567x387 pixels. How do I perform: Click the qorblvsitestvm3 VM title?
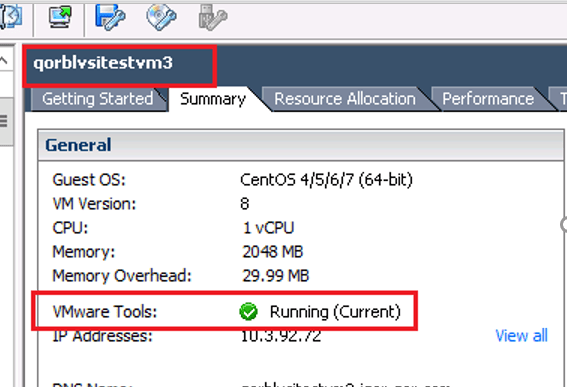(103, 63)
